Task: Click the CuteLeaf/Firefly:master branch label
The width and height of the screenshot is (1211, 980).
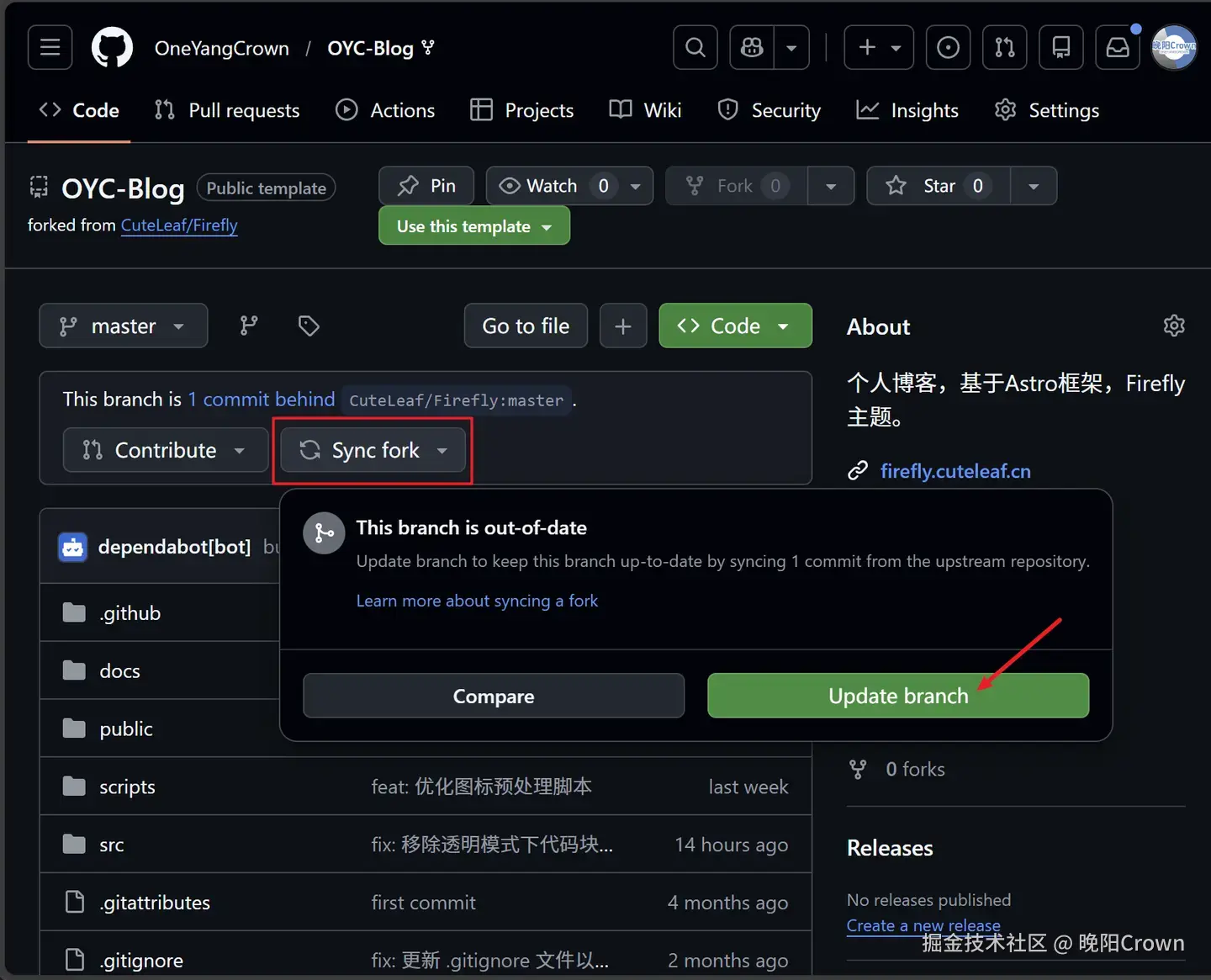Action: pyautogui.click(x=456, y=400)
